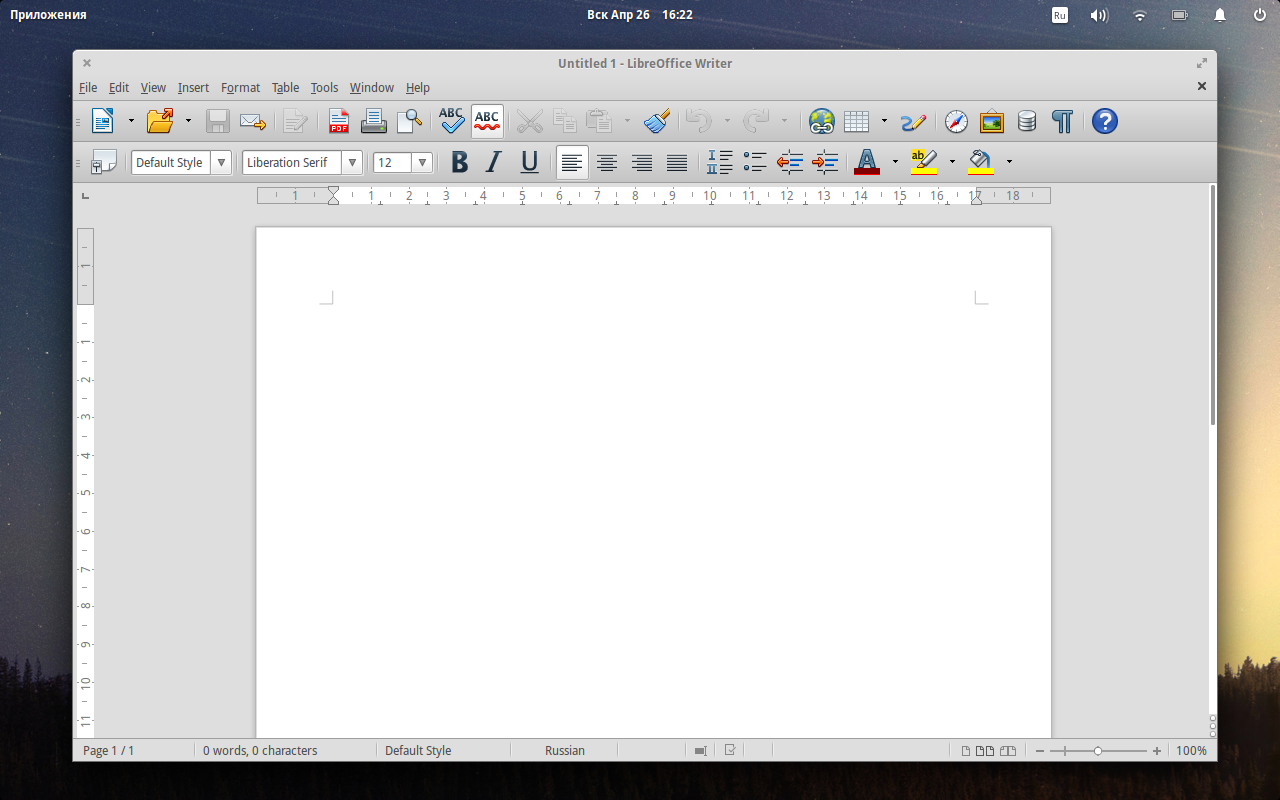The height and width of the screenshot is (800, 1280).
Task: Open LibreOffice Help question mark icon
Action: coord(1104,122)
